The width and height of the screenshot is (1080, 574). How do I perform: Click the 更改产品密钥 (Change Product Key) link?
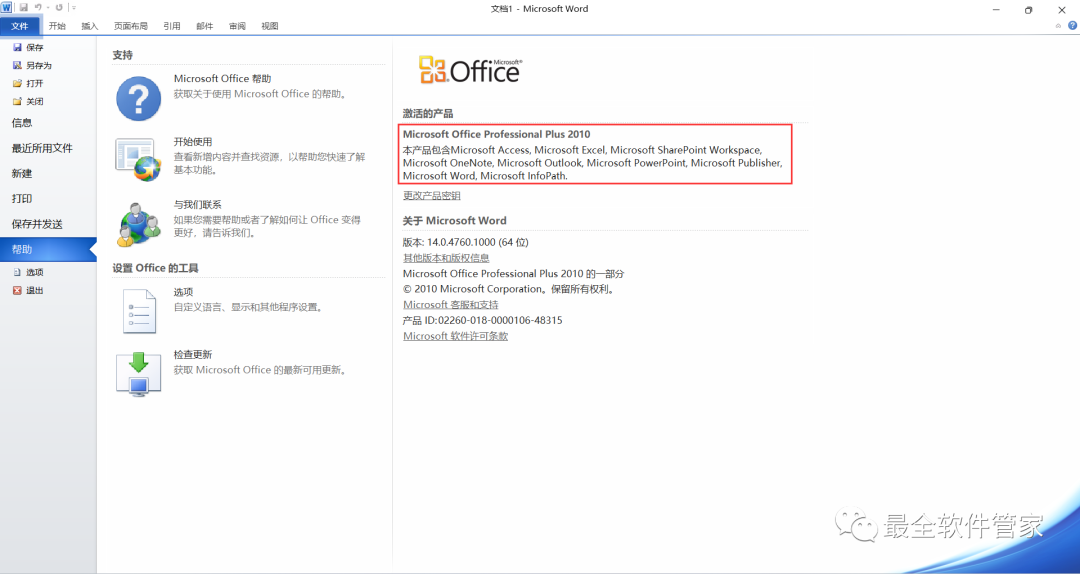[x=432, y=196]
